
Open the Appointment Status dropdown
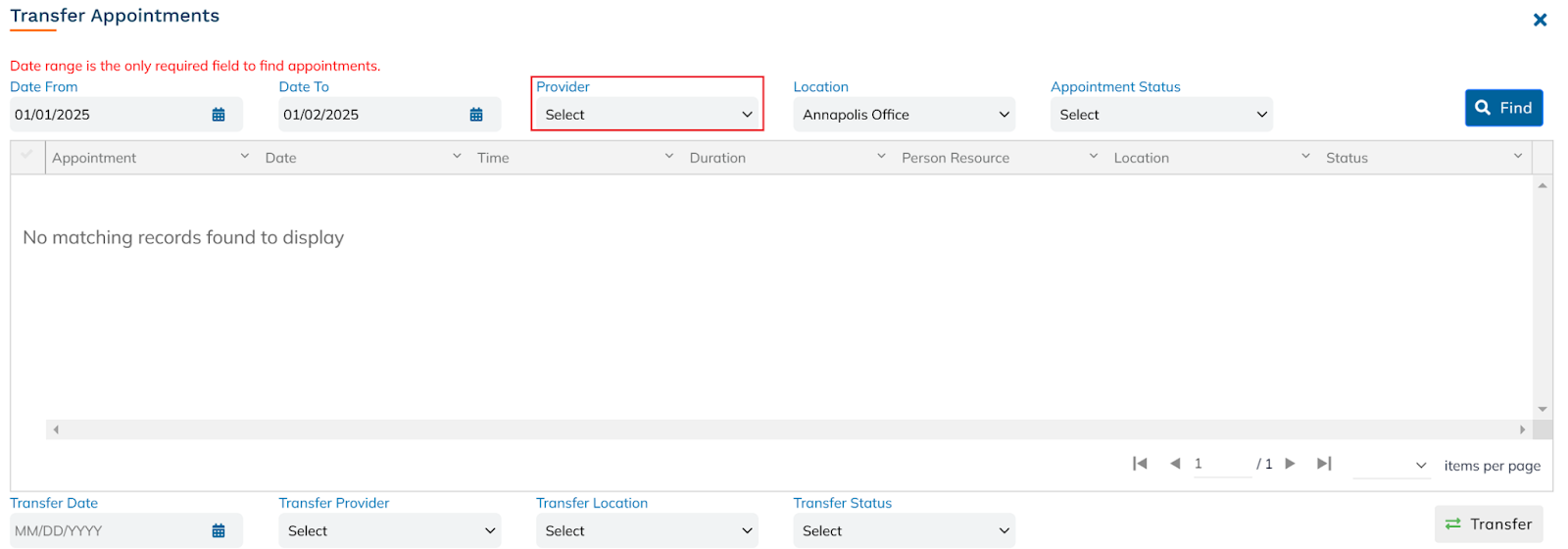[x=1161, y=115]
